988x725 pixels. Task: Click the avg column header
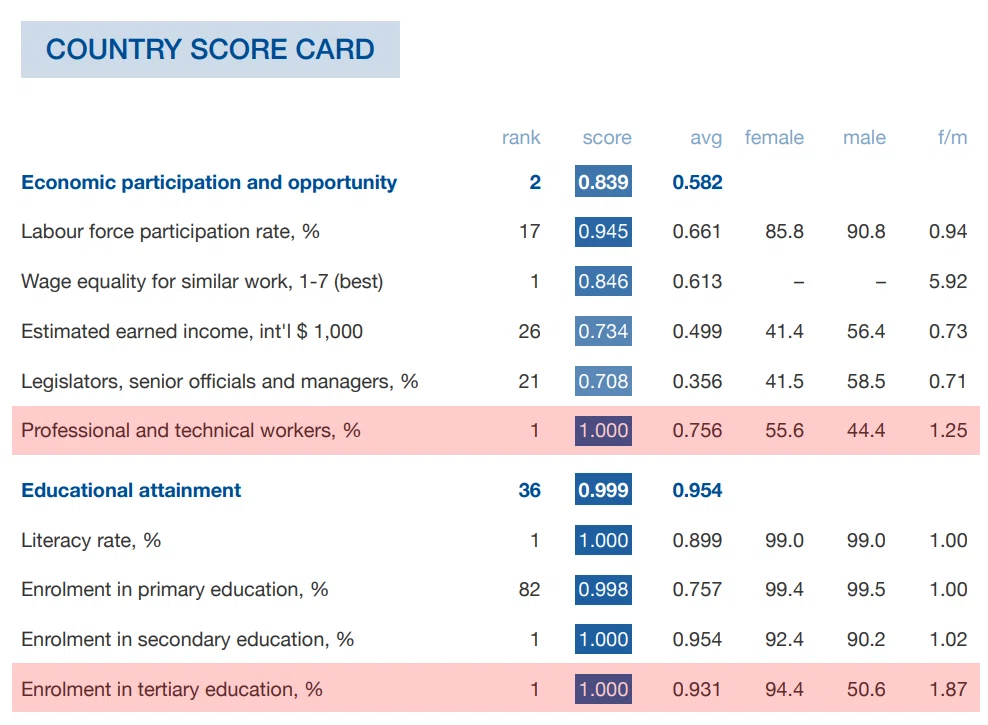[706, 138]
